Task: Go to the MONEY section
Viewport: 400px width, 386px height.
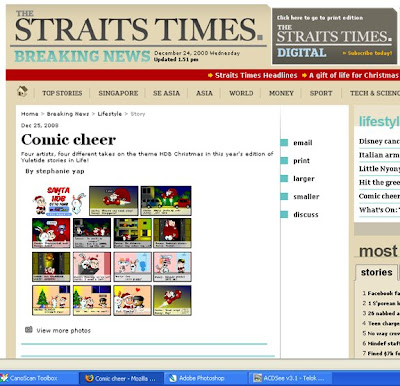Action: (281, 93)
